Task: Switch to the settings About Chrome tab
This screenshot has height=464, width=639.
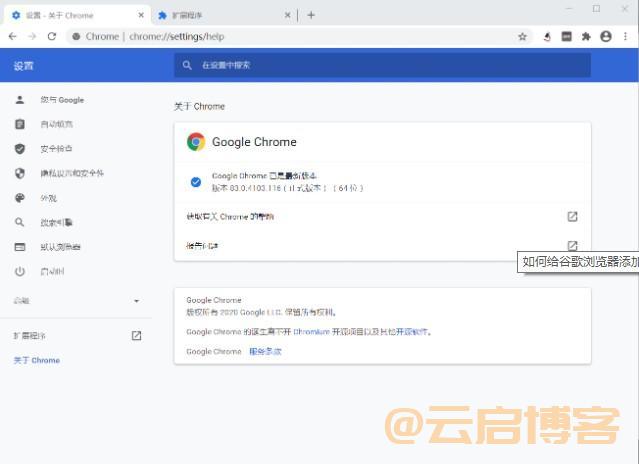Action: click(77, 15)
